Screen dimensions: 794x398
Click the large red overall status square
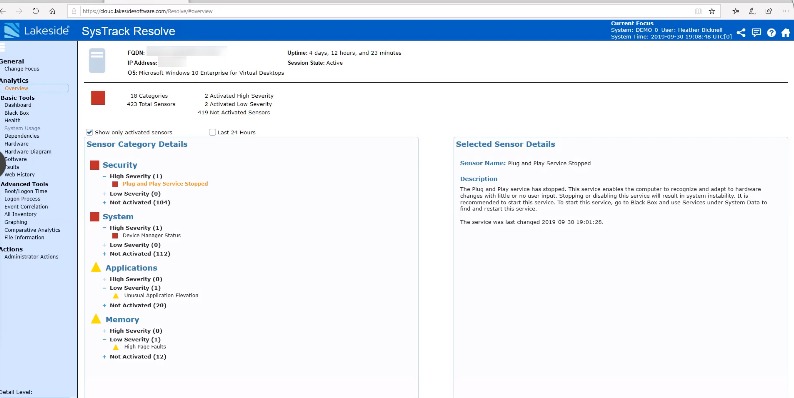click(x=98, y=98)
